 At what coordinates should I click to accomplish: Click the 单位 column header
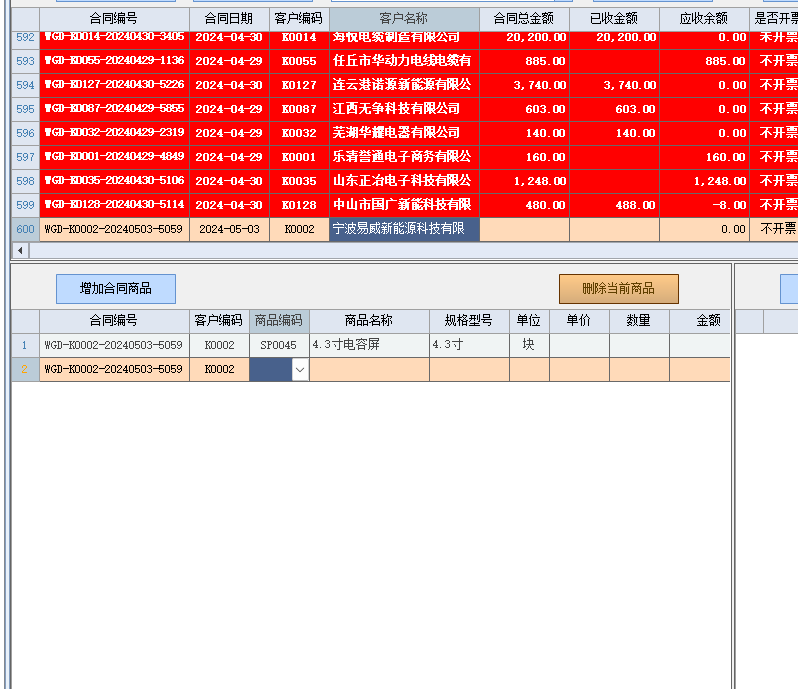coord(529,321)
